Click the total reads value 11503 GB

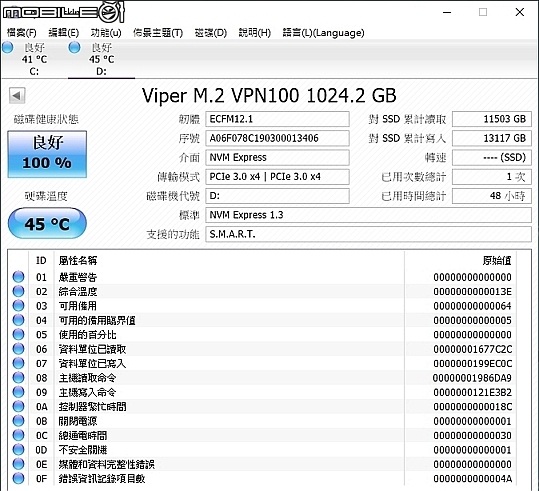point(492,119)
